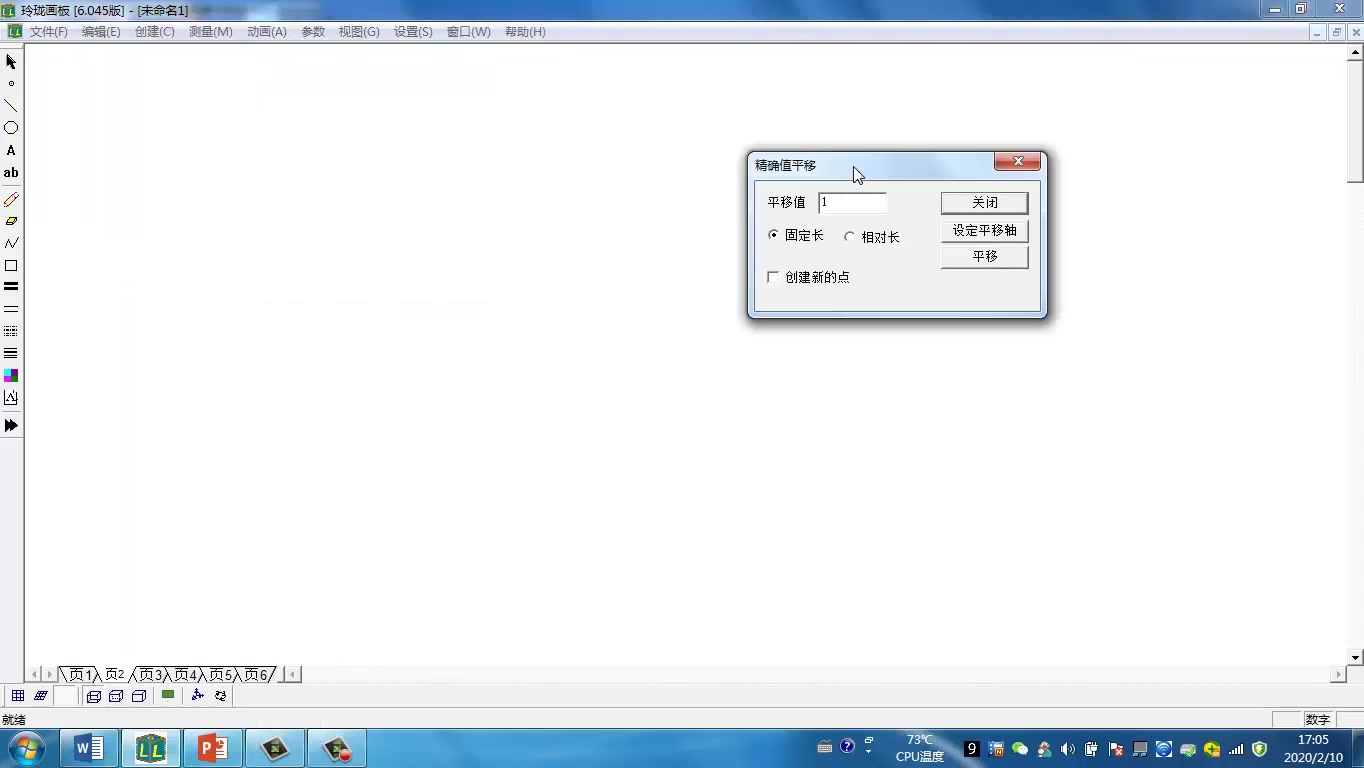Image resolution: width=1364 pixels, height=768 pixels.
Task: Switch to the 页5 tab
Action: coord(220,675)
